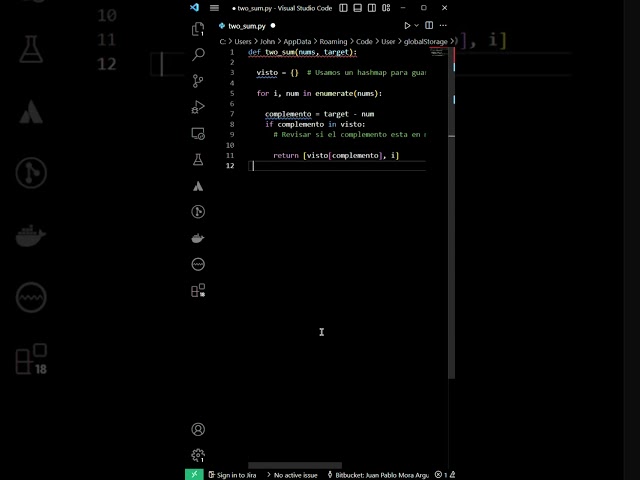
Task: Open the Extensions view with badge
Action: coord(198,291)
